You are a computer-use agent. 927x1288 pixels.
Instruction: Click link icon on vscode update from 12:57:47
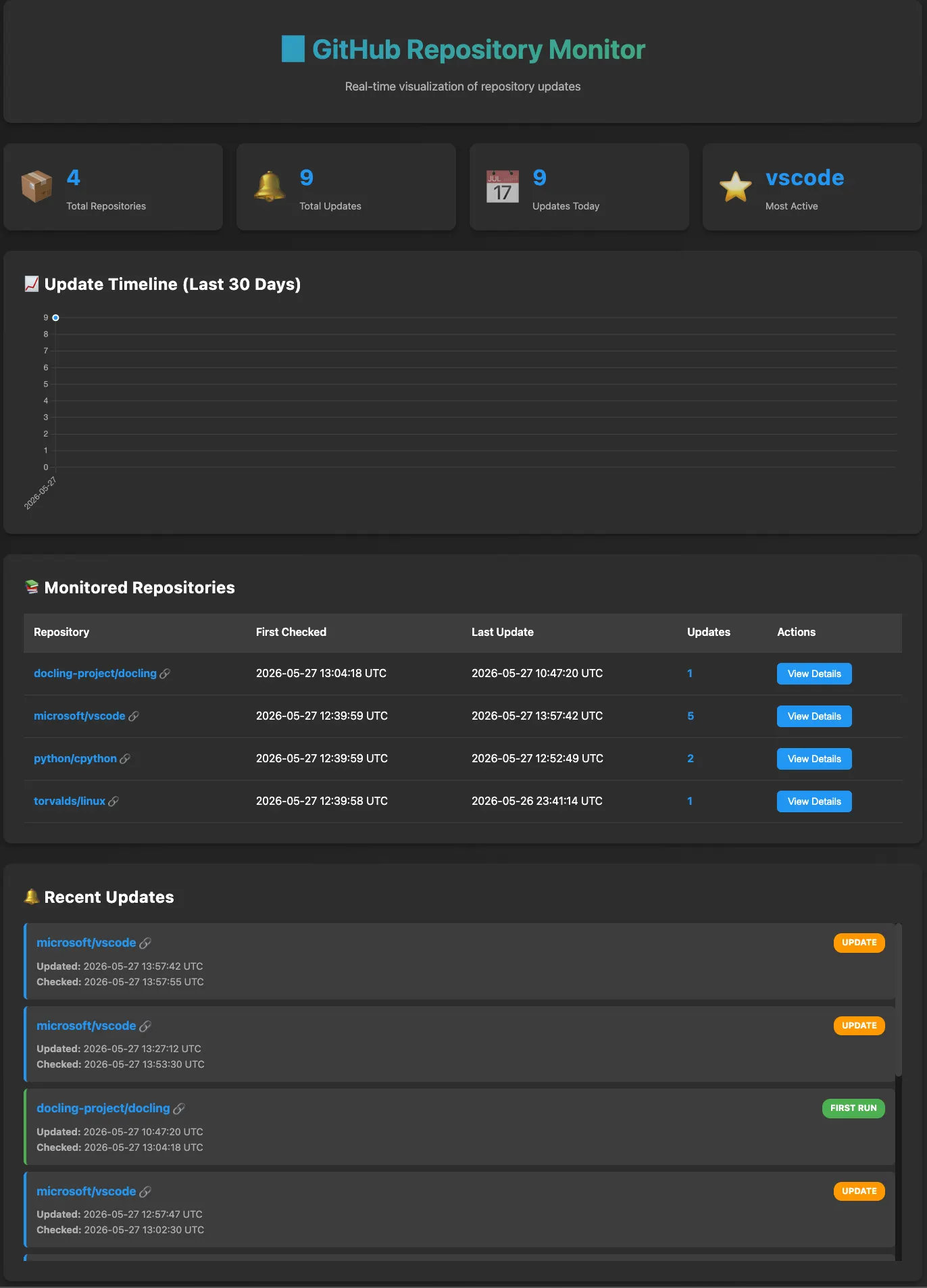click(145, 1192)
